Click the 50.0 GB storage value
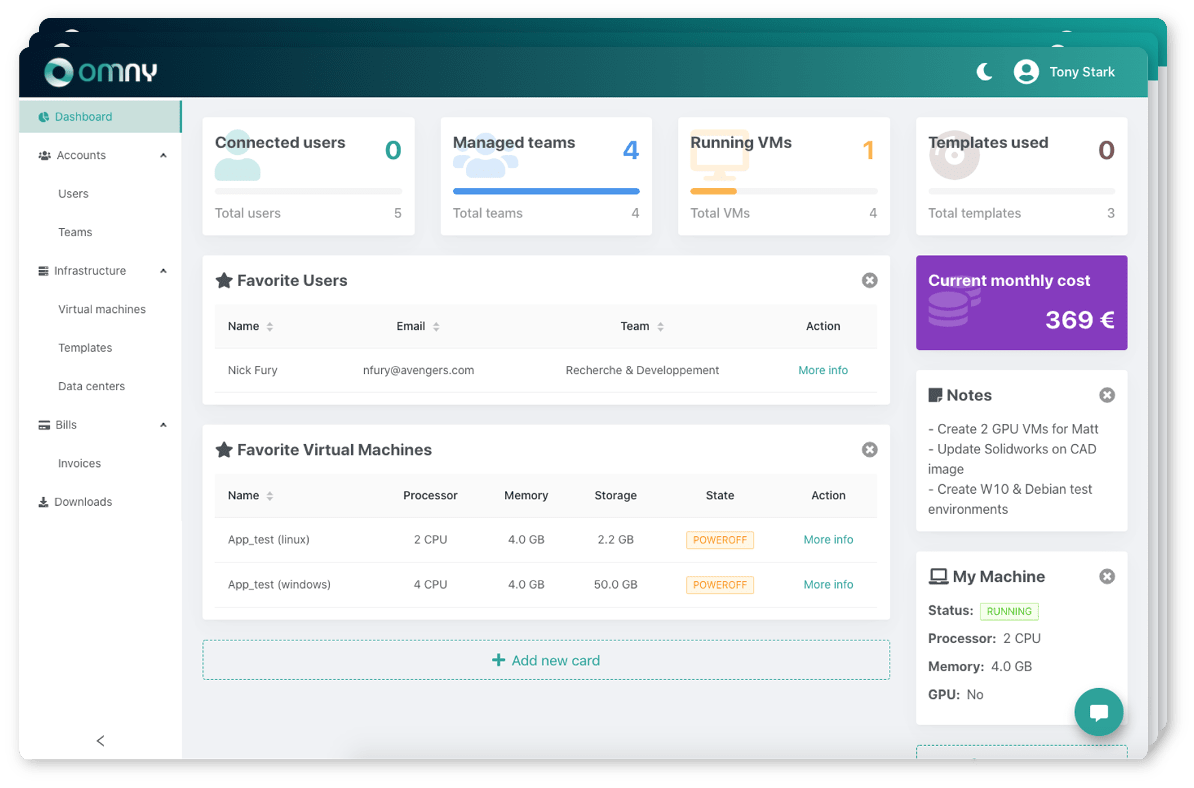The width and height of the screenshot is (1194, 788). [x=615, y=584]
